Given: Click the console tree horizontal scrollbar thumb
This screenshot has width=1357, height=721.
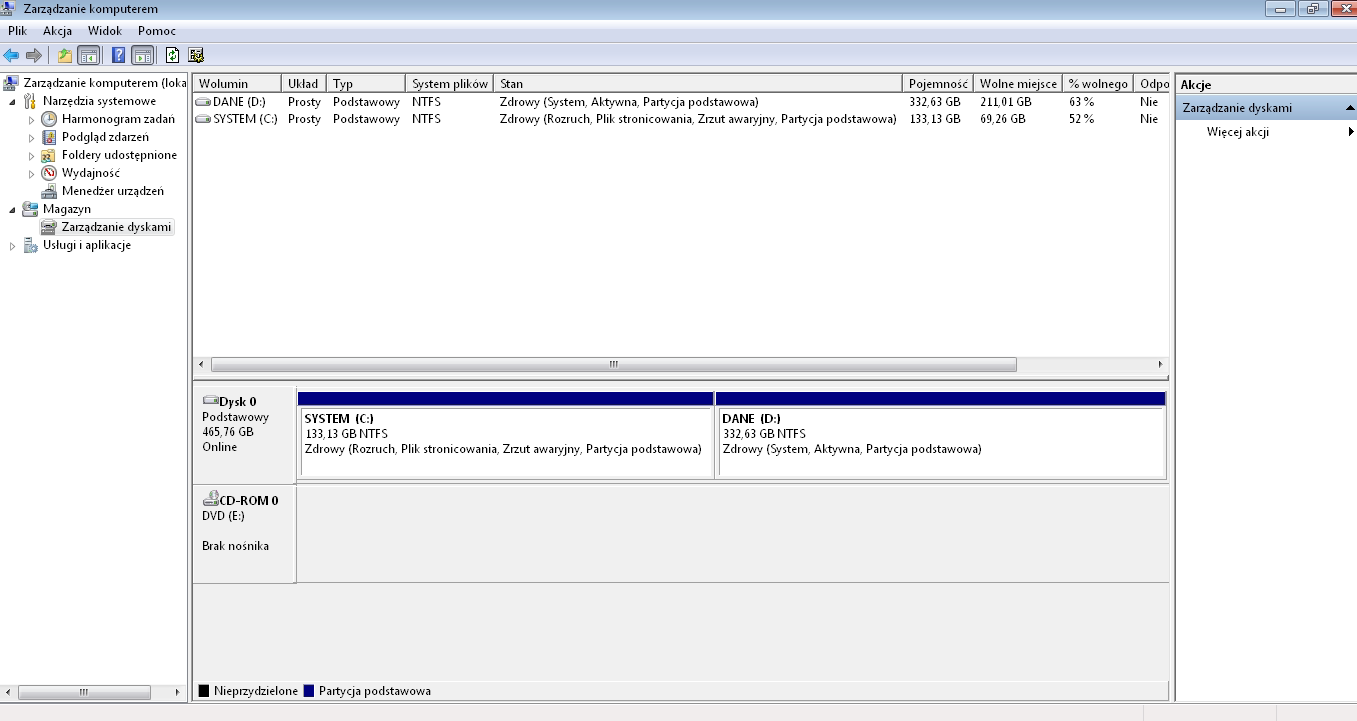Looking at the screenshot, I should (84, 691).
